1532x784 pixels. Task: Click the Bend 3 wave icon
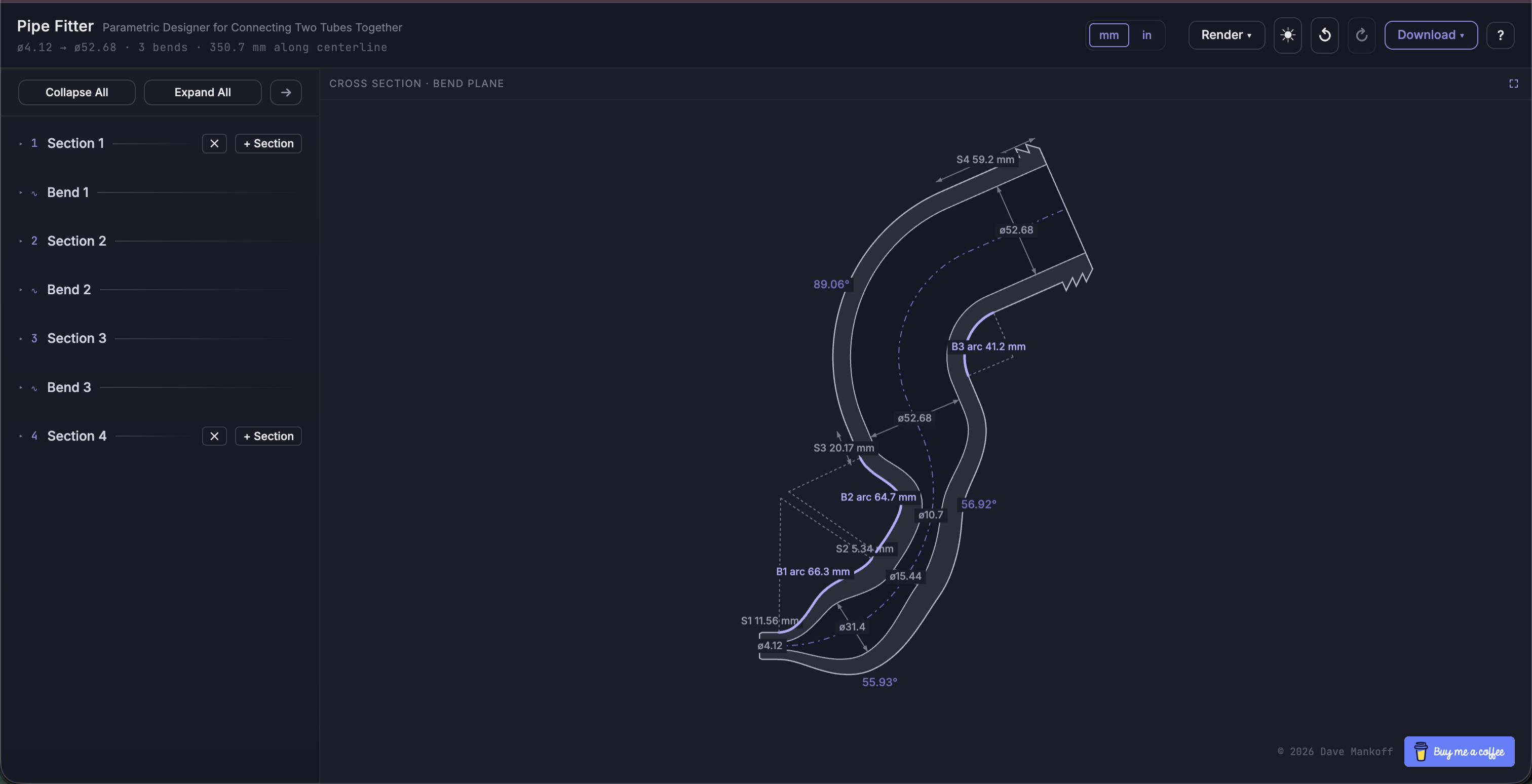click(34, 388)
